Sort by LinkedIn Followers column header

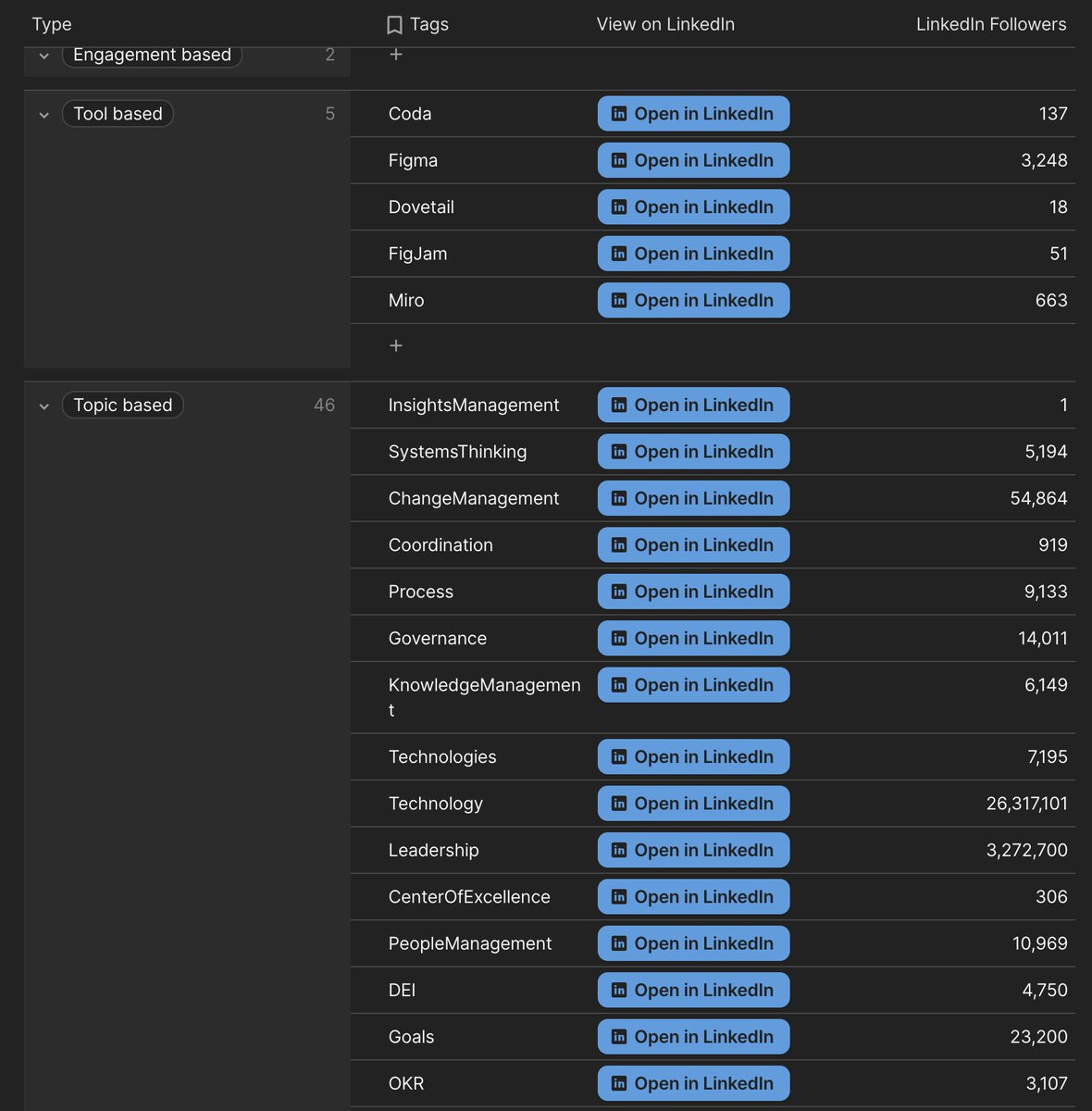point(990,24)
